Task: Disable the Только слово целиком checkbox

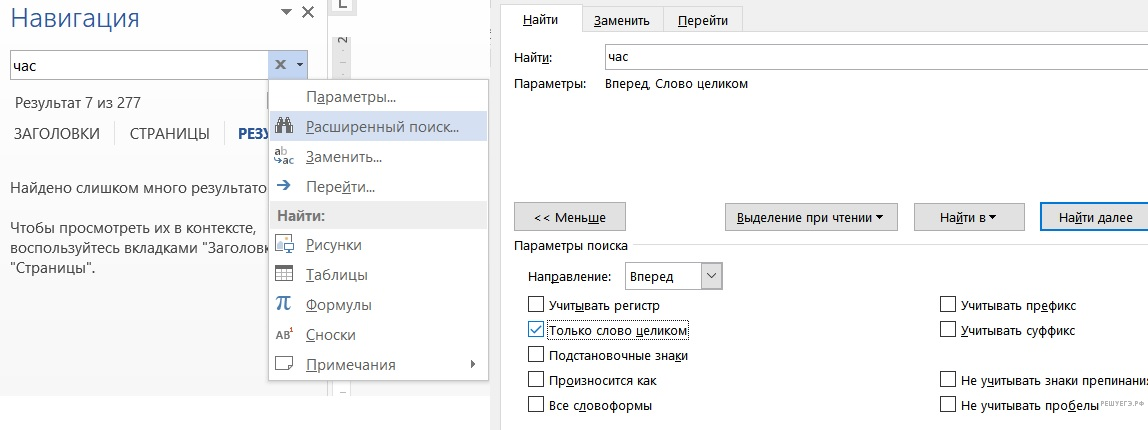Action: coord(535,330)
